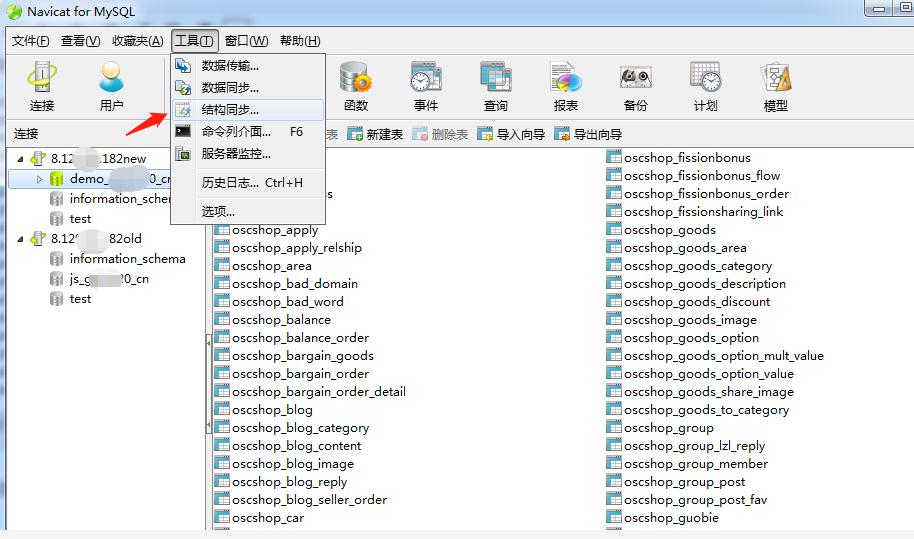The image size is (914, 539).
Task: Click the oscshop_balance table icon
Action: [x=222, y=320]
